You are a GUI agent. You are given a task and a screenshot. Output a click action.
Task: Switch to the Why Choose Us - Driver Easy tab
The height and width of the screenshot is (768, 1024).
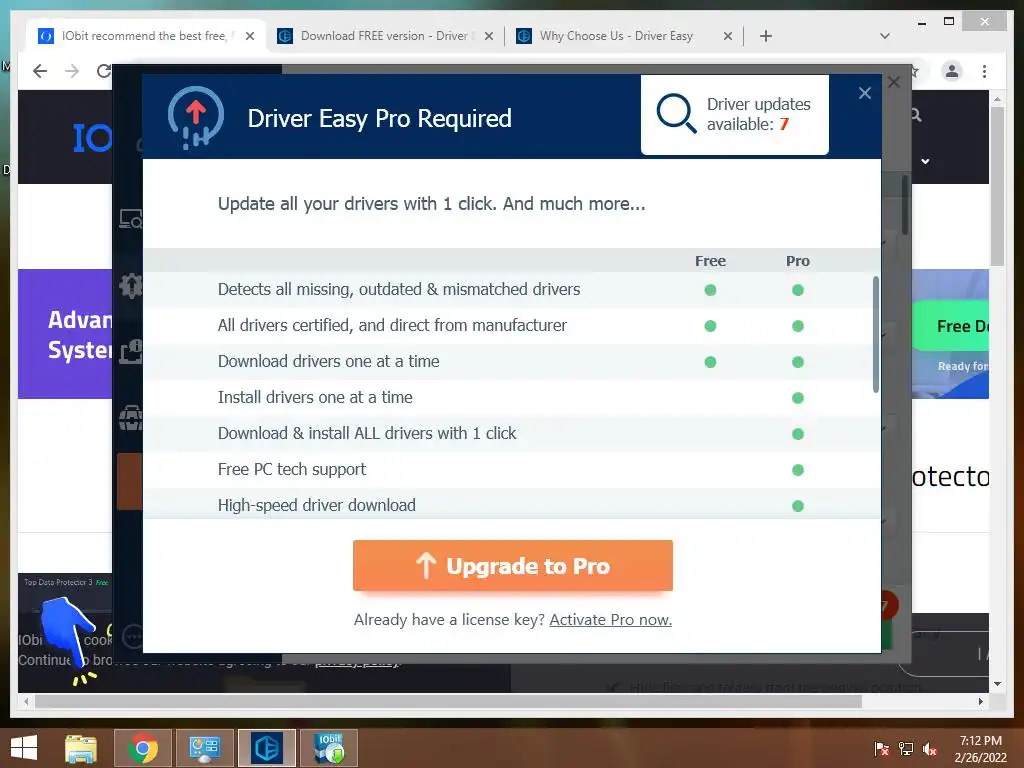pos(616,36)
